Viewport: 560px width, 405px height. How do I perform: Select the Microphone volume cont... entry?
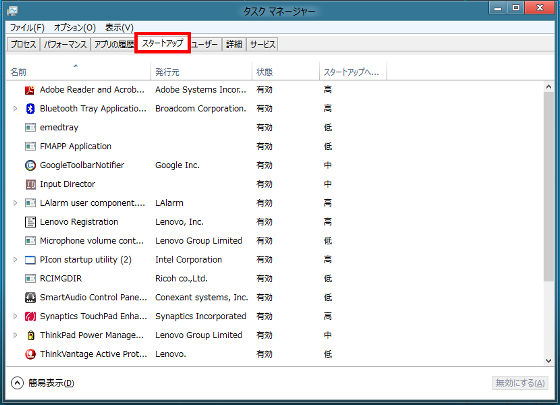[x=92, y=241]
